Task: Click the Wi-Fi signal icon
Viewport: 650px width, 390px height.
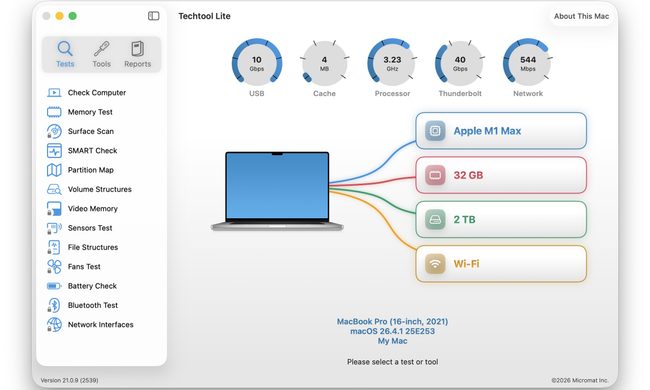Action: [435, 264]
